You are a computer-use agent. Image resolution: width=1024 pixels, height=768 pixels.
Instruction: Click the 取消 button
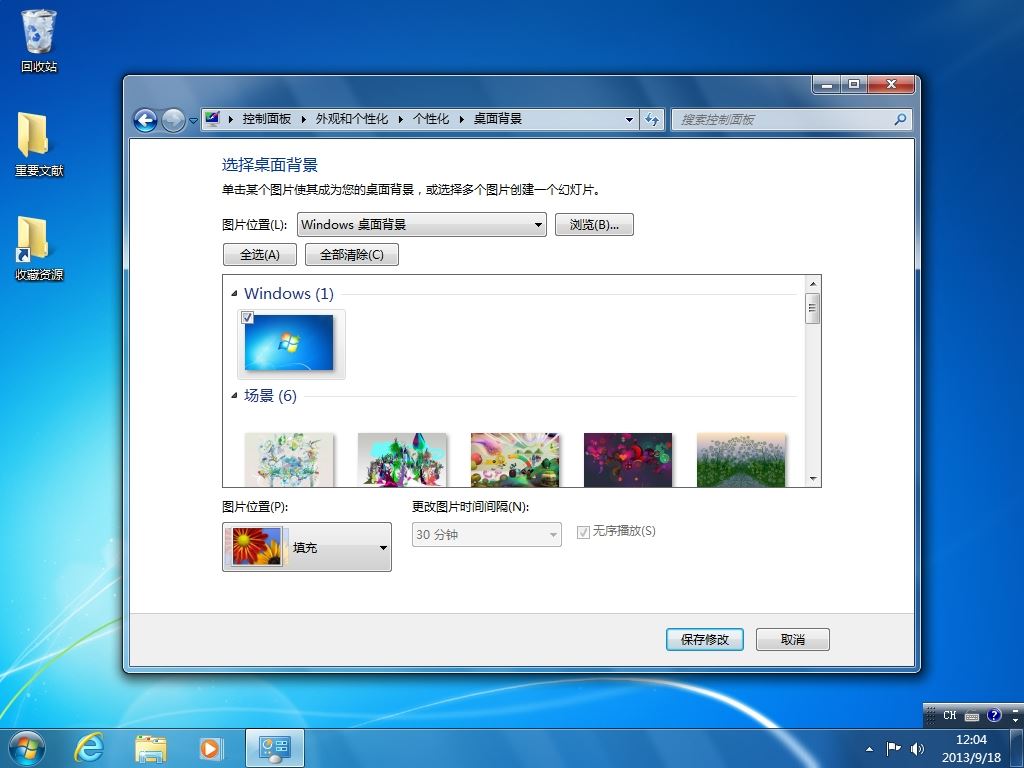(793, 639)
